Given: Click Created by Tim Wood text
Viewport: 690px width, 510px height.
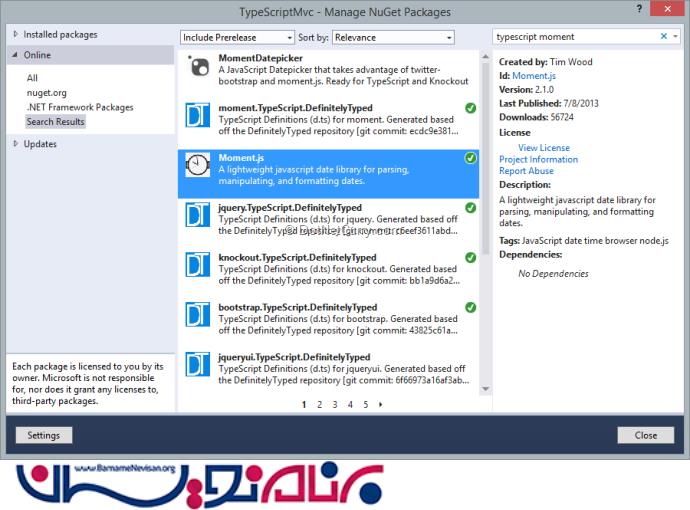Looking at the screenshot, I should 546,62.
